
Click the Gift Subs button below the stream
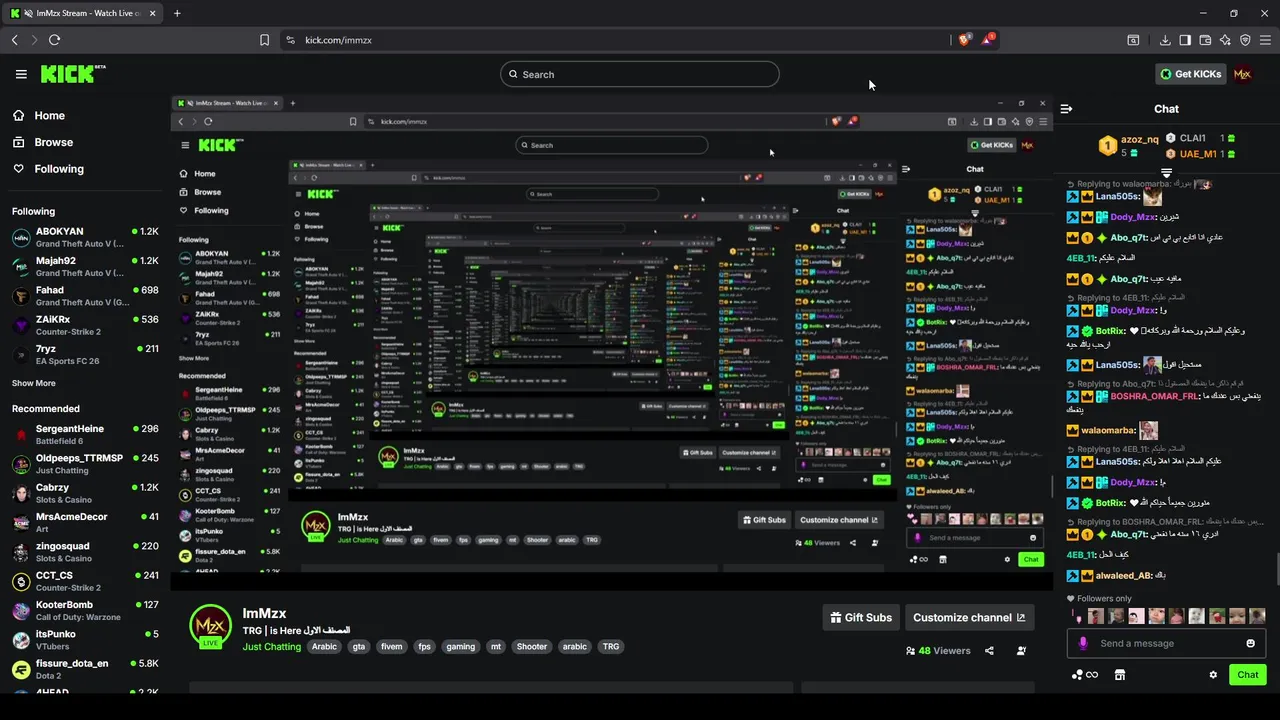point(861,618)
